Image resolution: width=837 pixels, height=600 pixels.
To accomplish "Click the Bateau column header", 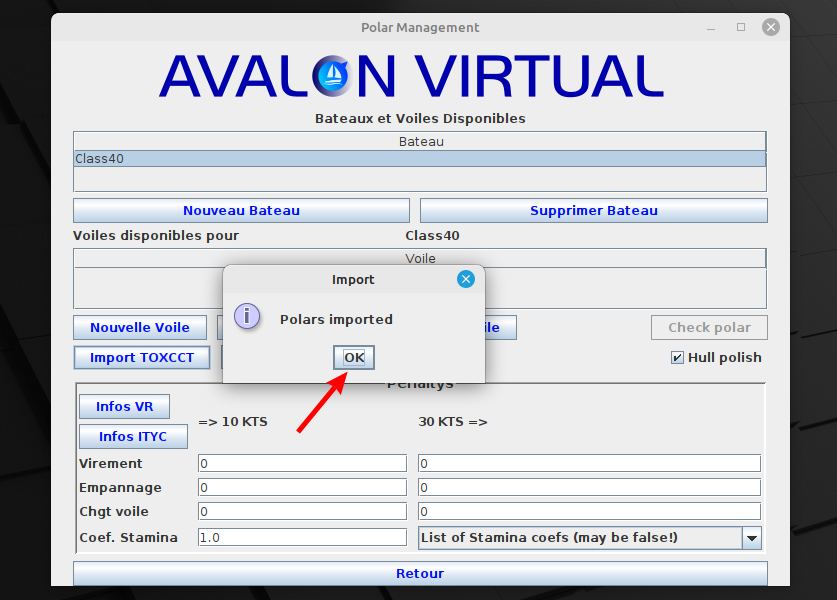I will [419, 141].
